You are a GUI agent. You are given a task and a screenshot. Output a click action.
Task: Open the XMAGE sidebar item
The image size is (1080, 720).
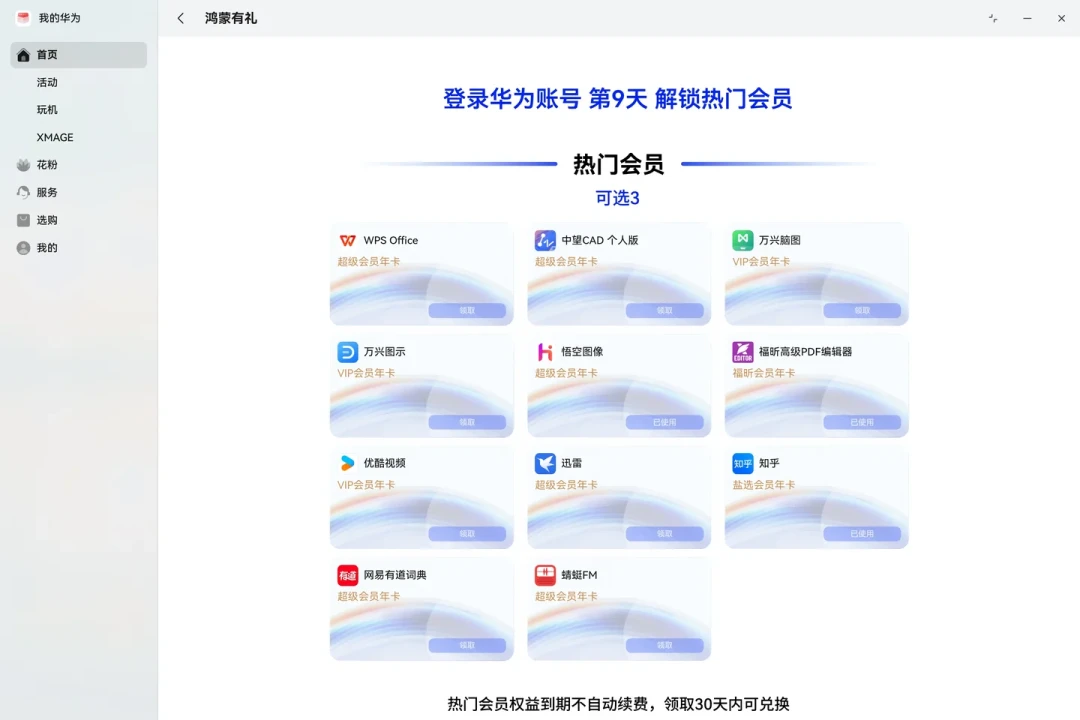coord(55,138)
